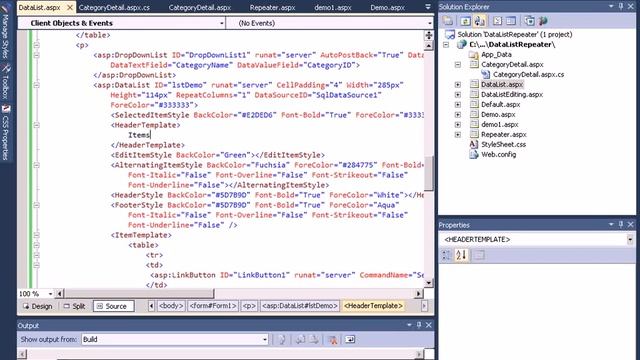Switch to Split view

pyautogui.click(x=75, y=306)
